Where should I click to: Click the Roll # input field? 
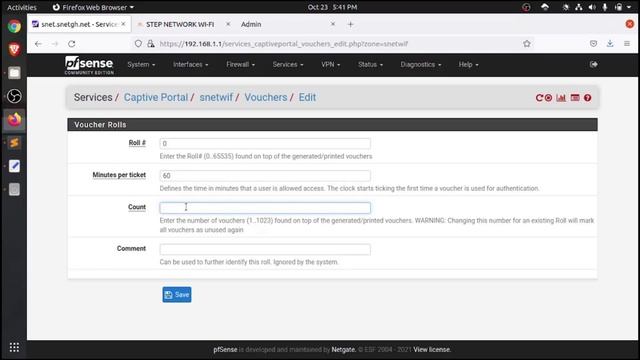pos(265,144)
